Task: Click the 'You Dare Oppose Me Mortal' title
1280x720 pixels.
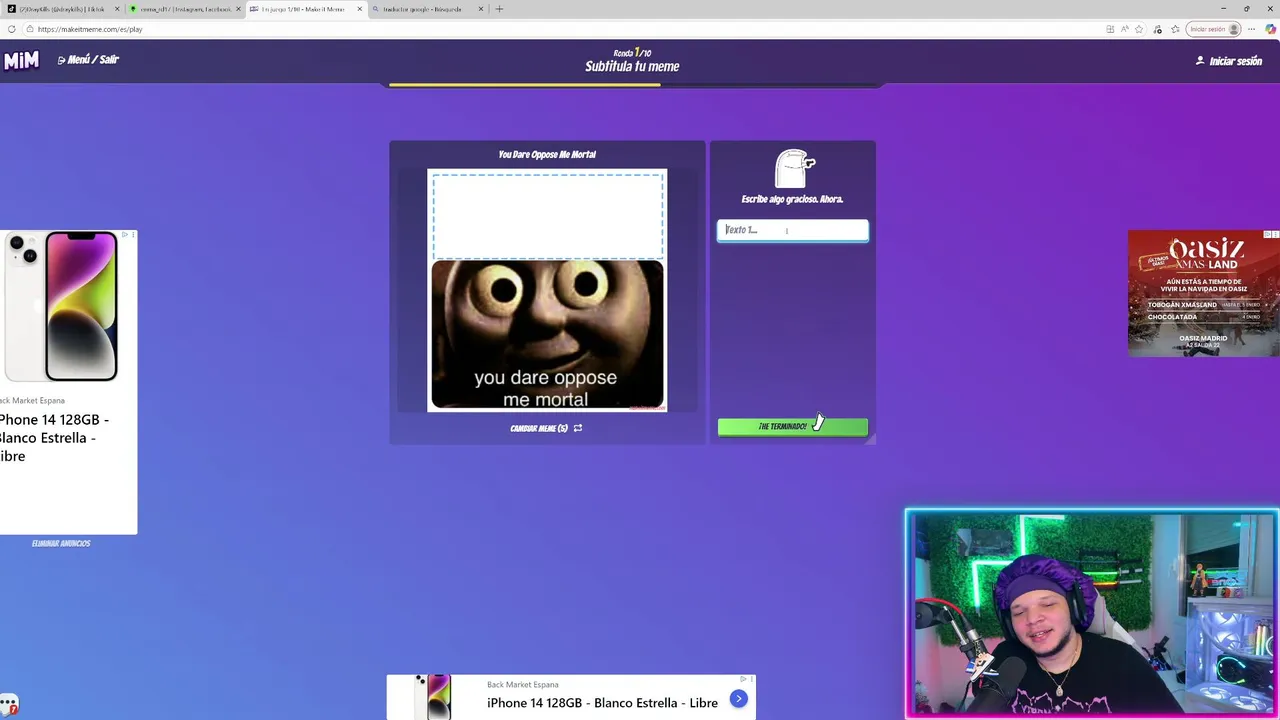Action: pyautogui.click(x=547, y=155)
